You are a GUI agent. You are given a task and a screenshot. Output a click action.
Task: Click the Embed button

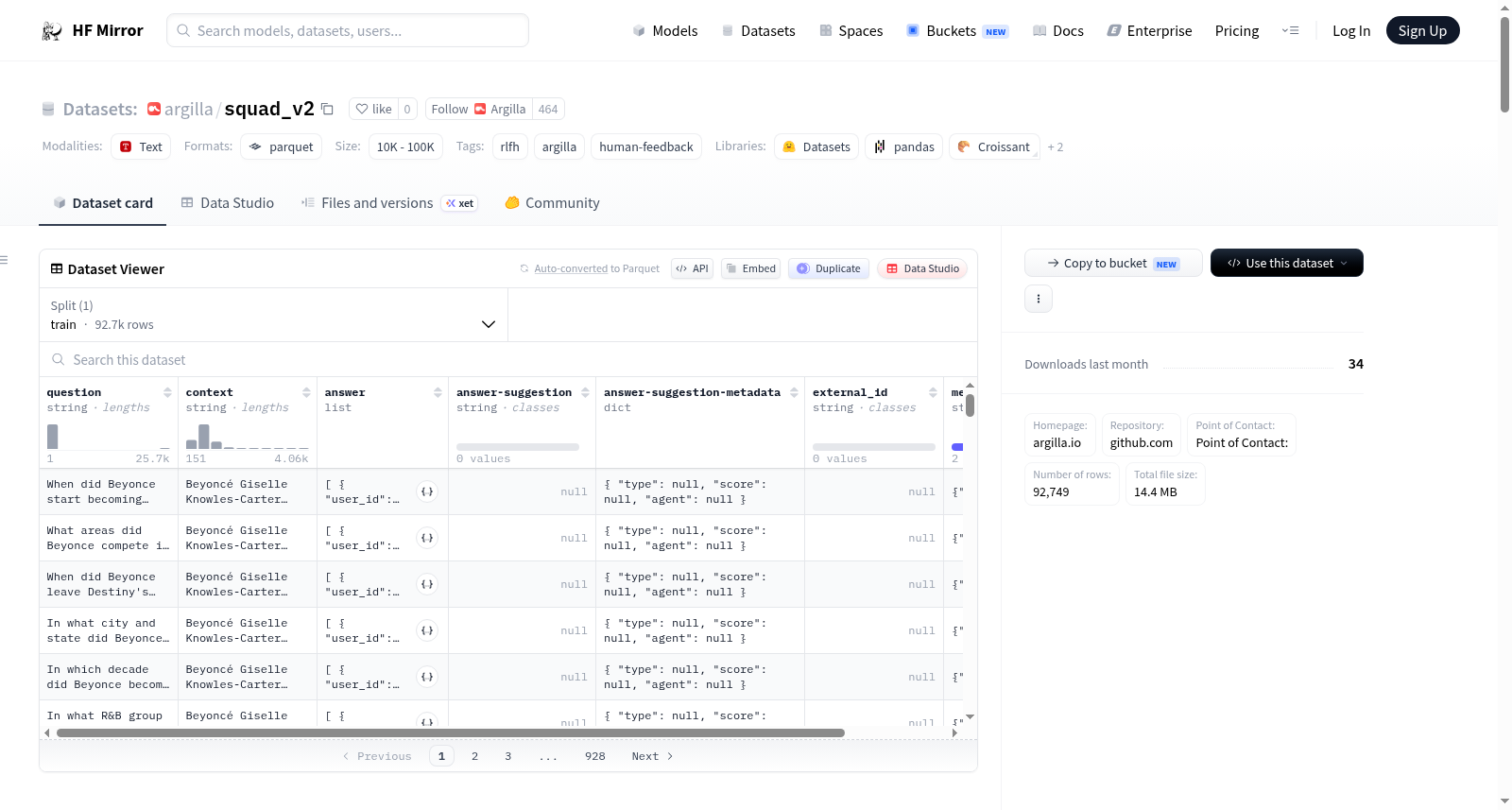(x=749, y=268)
